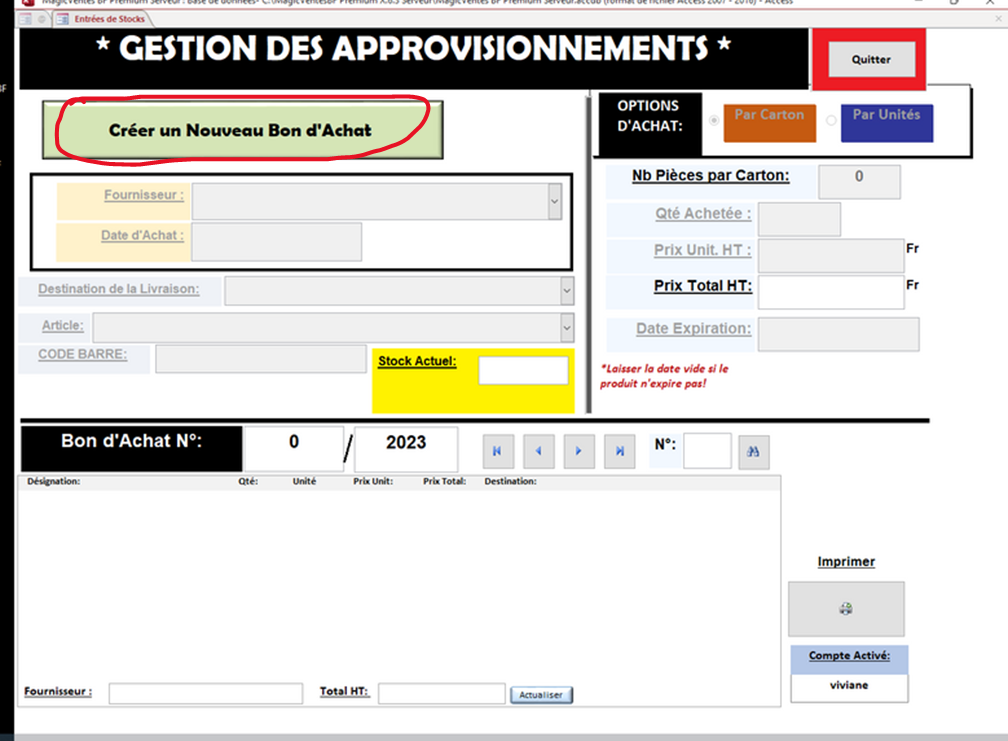1008x741 pixels.
Task: Click the Date d'Achat input field
Action: pyautogui.click(x=276, y=242)
